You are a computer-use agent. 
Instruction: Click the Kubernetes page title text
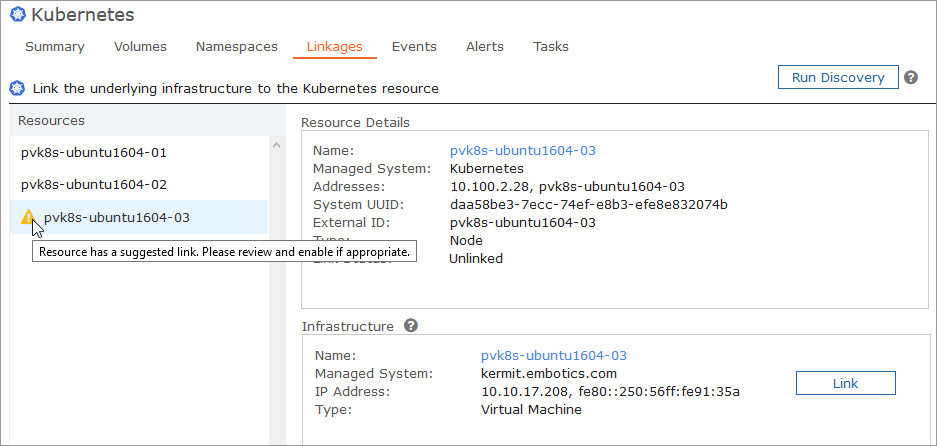click(82, 15)
